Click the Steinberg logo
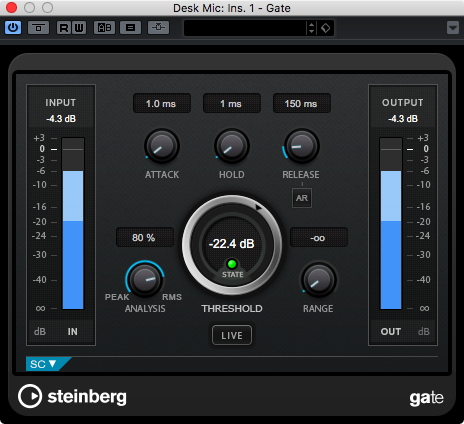Viewport: 464px width, 424px height. pyautogui.click(x=72, y=396)
